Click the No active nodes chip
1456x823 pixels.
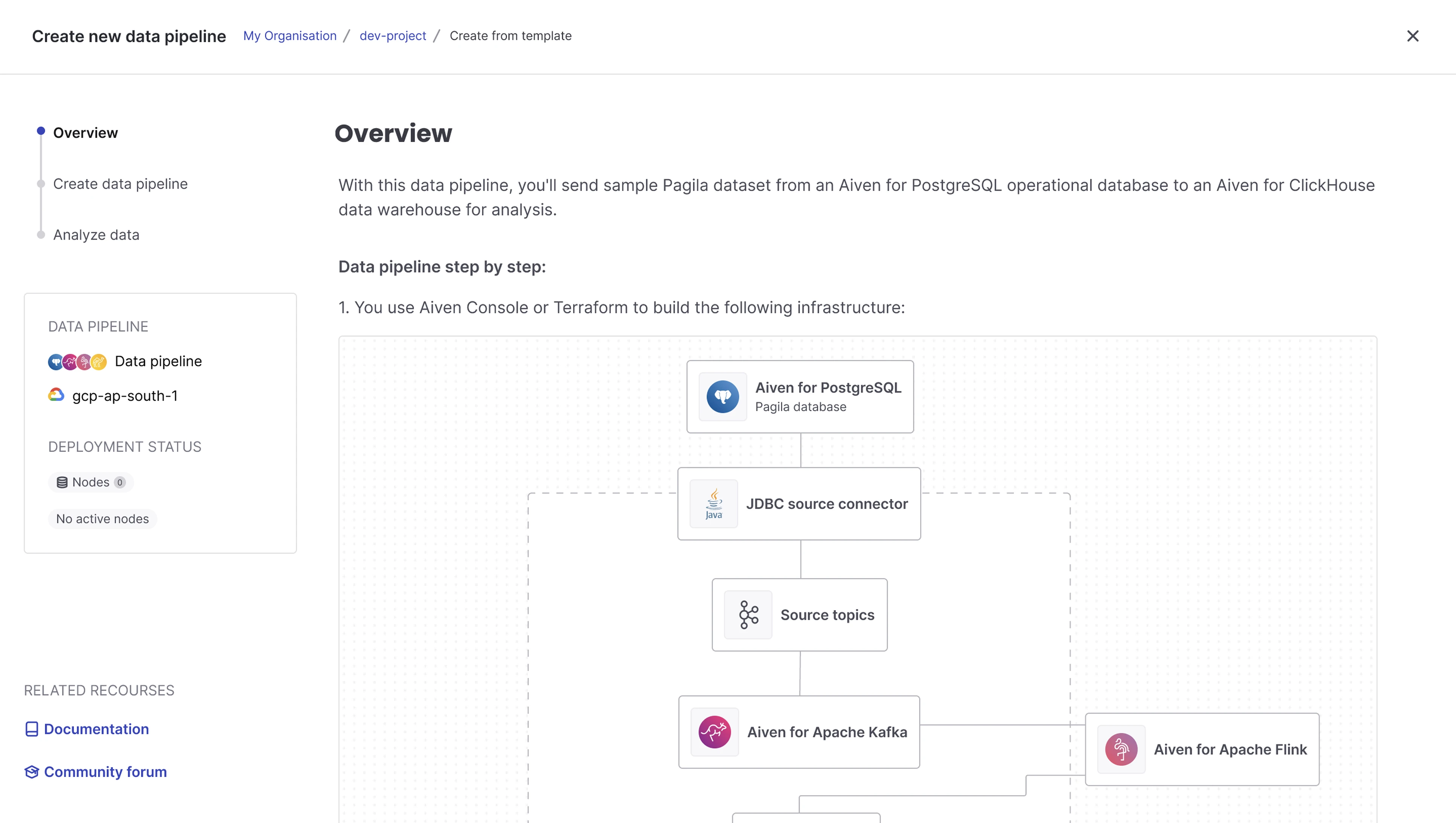(102, 519)
